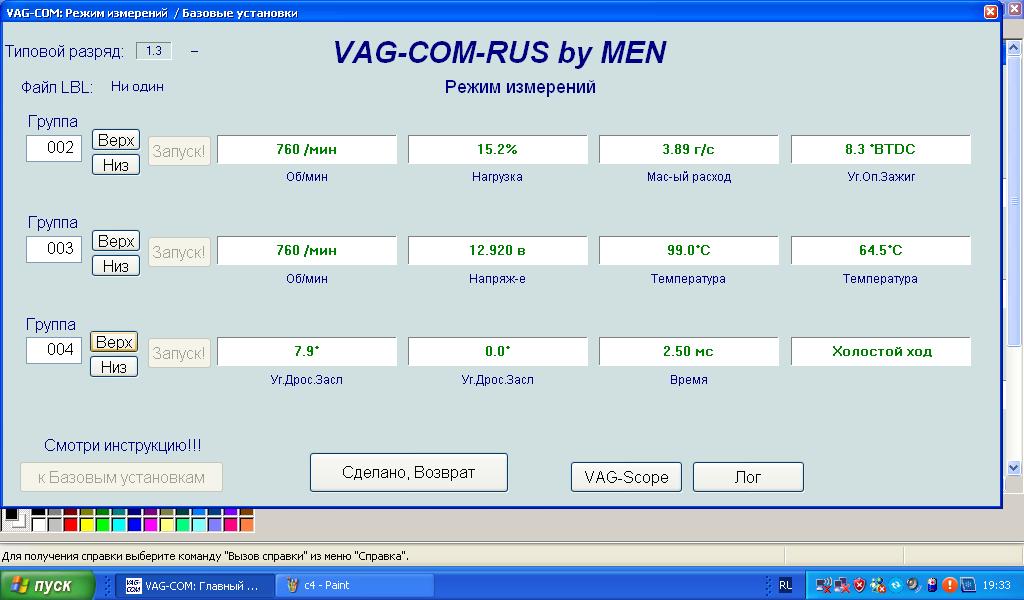
Task: Select the yellow color swatch in Paint
Action: [x=87, y=524]
